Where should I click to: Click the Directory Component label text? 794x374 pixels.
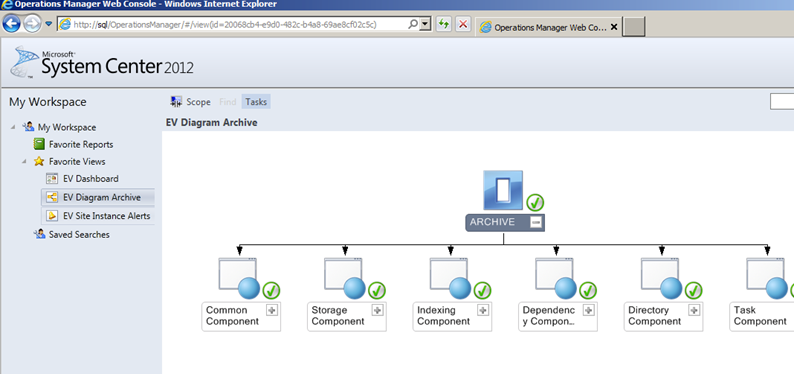(655, 316)
